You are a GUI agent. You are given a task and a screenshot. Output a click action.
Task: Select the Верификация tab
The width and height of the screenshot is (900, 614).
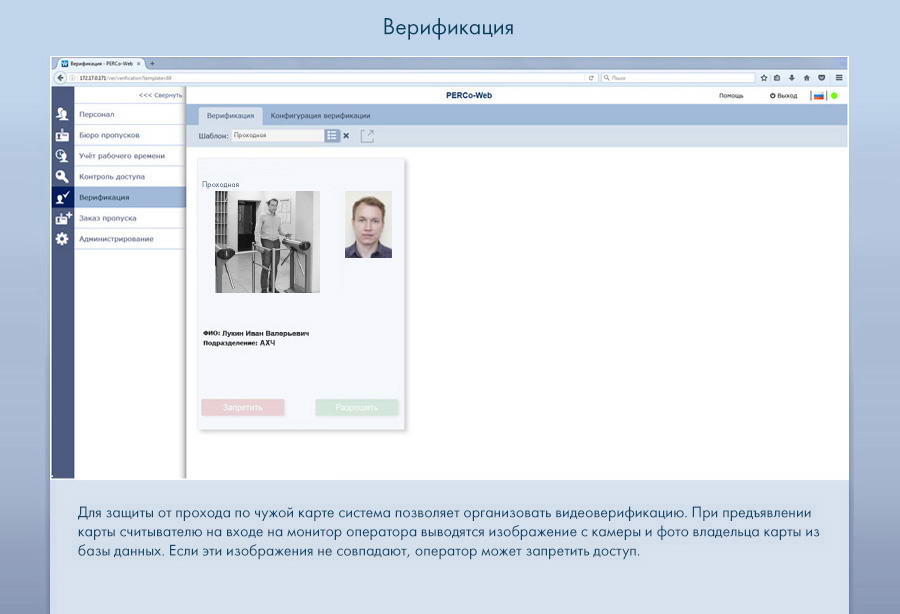click(230, 116)
